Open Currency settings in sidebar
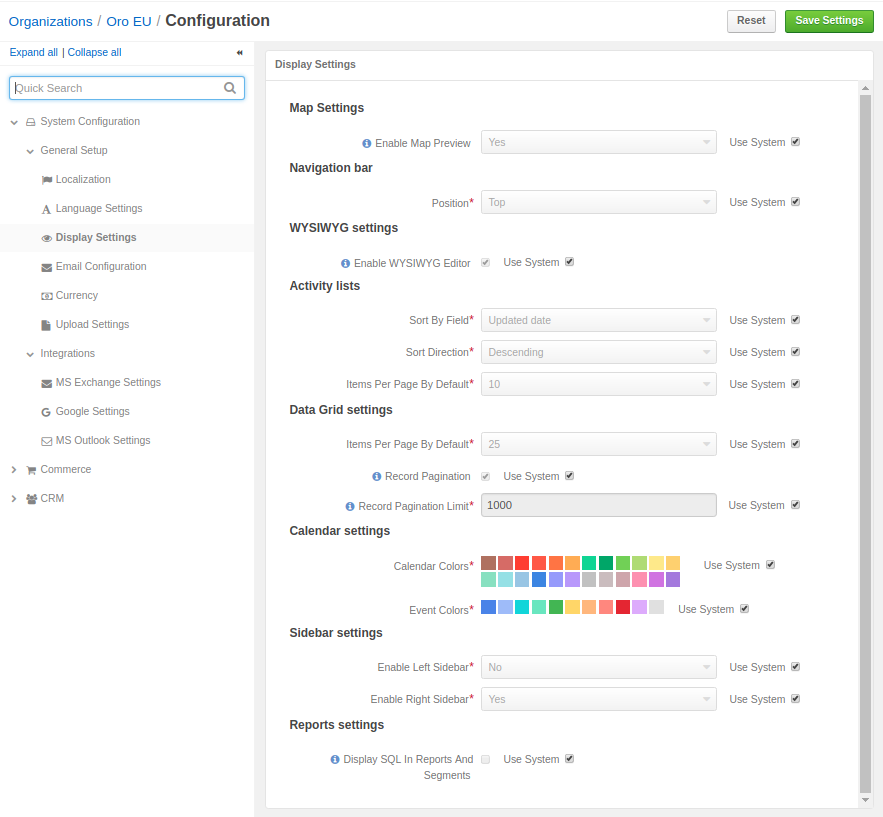 point(77,296)
